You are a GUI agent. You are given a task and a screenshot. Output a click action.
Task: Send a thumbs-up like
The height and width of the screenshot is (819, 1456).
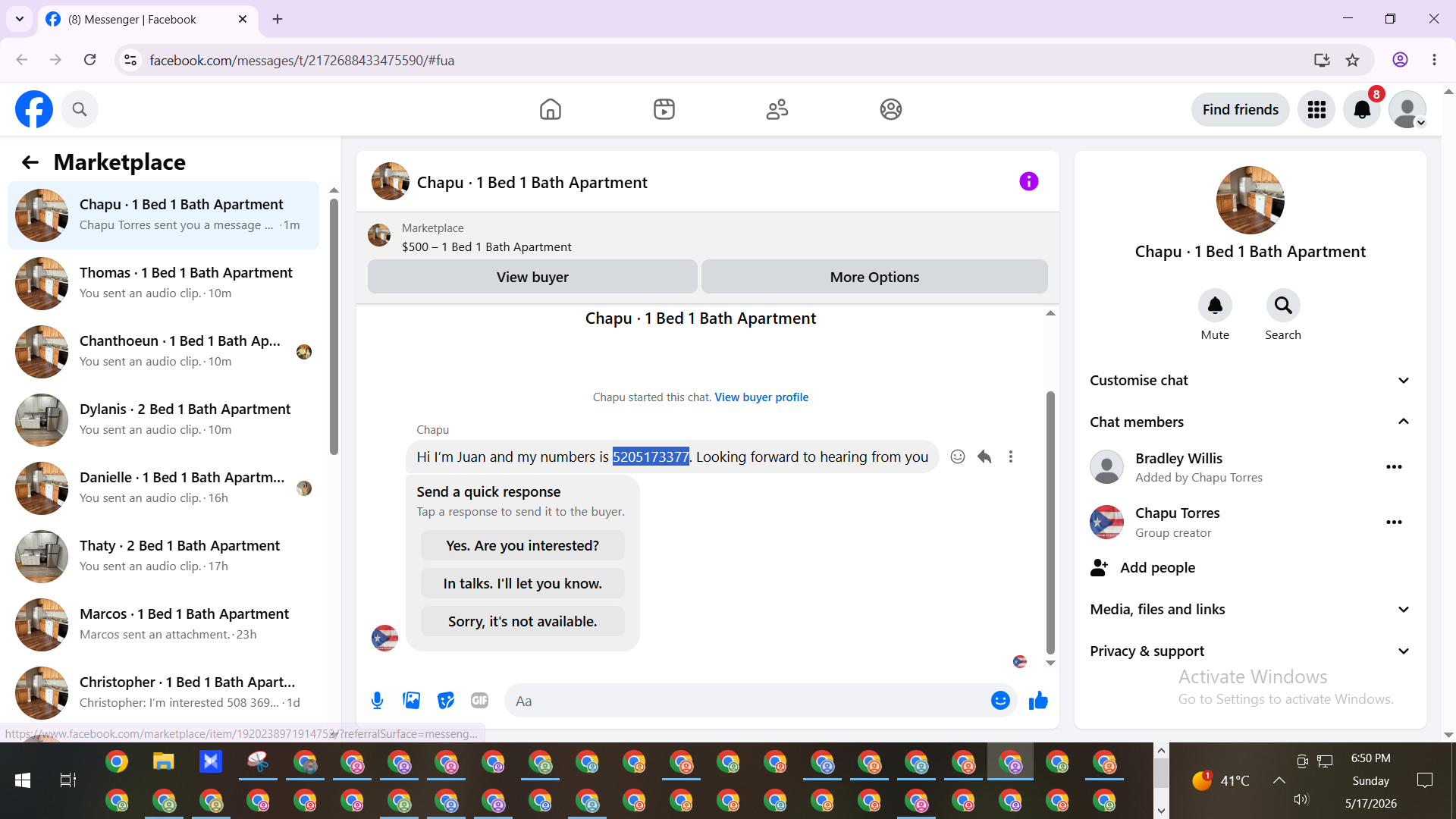point(1038,701)
